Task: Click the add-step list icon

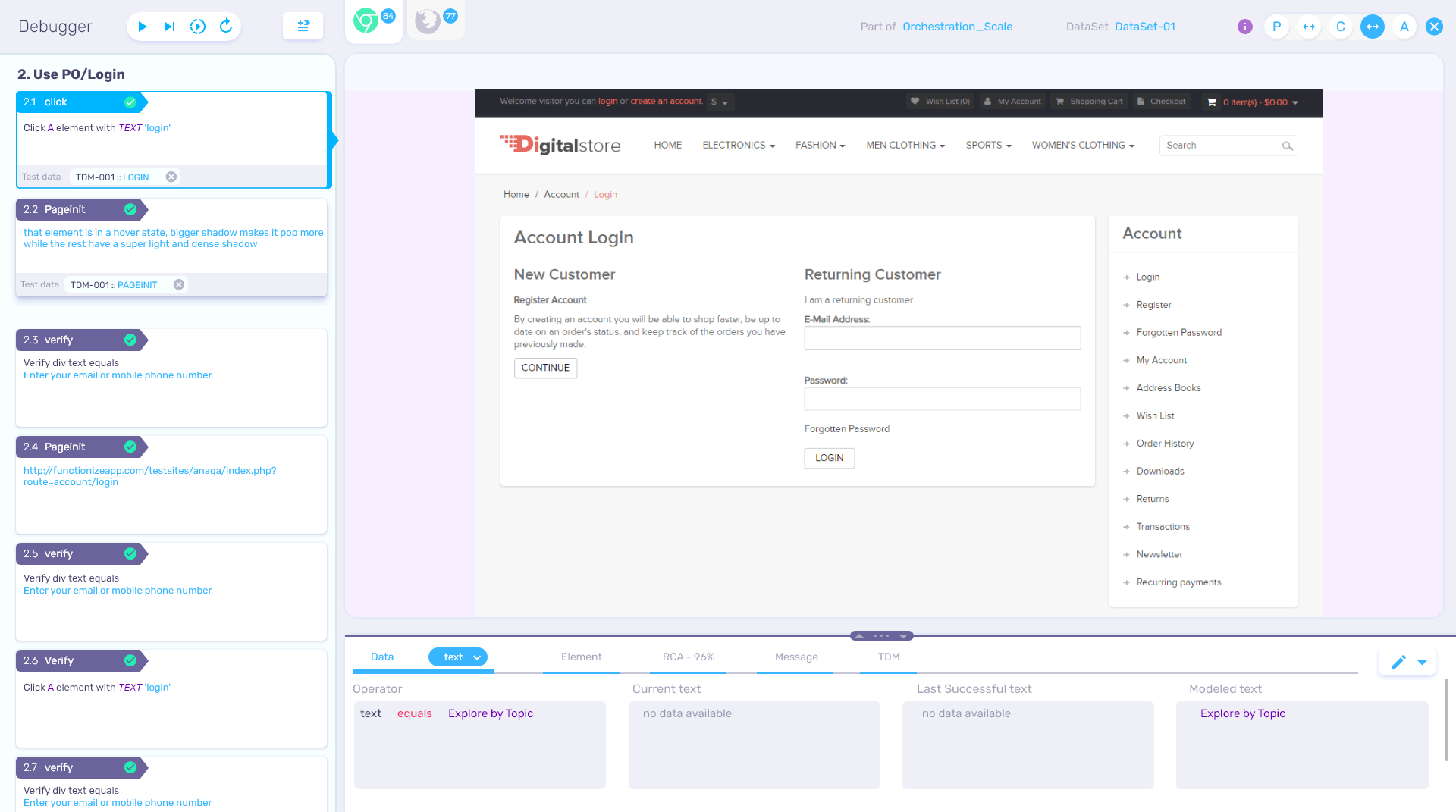Action: point(303,27)
